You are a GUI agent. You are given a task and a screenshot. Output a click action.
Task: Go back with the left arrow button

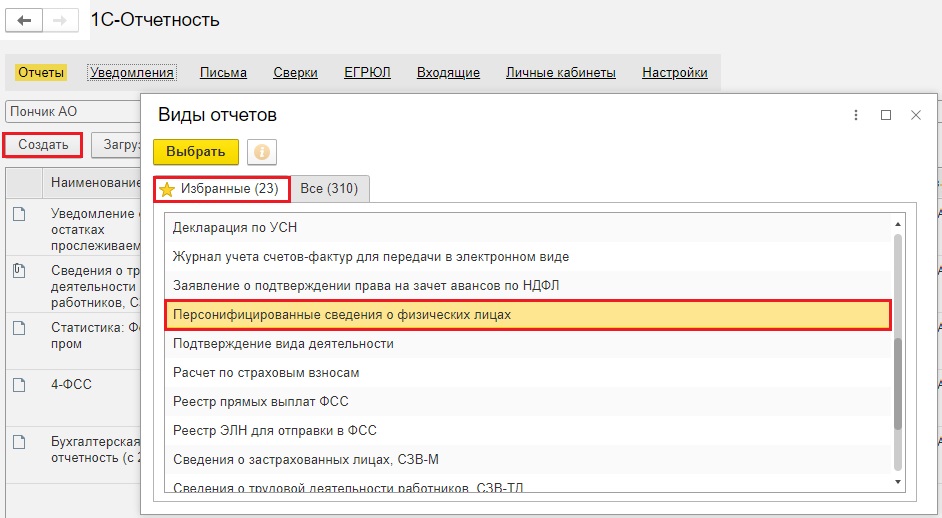click(x=24, y=21)
